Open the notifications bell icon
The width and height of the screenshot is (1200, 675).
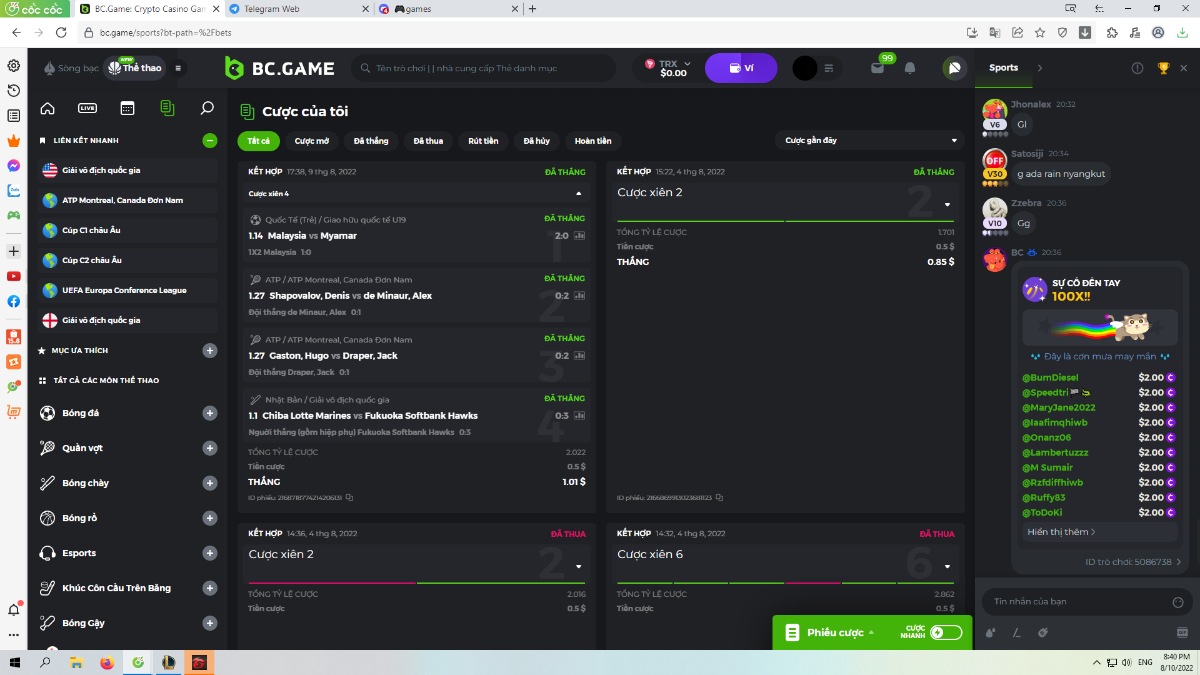point(910,68)
